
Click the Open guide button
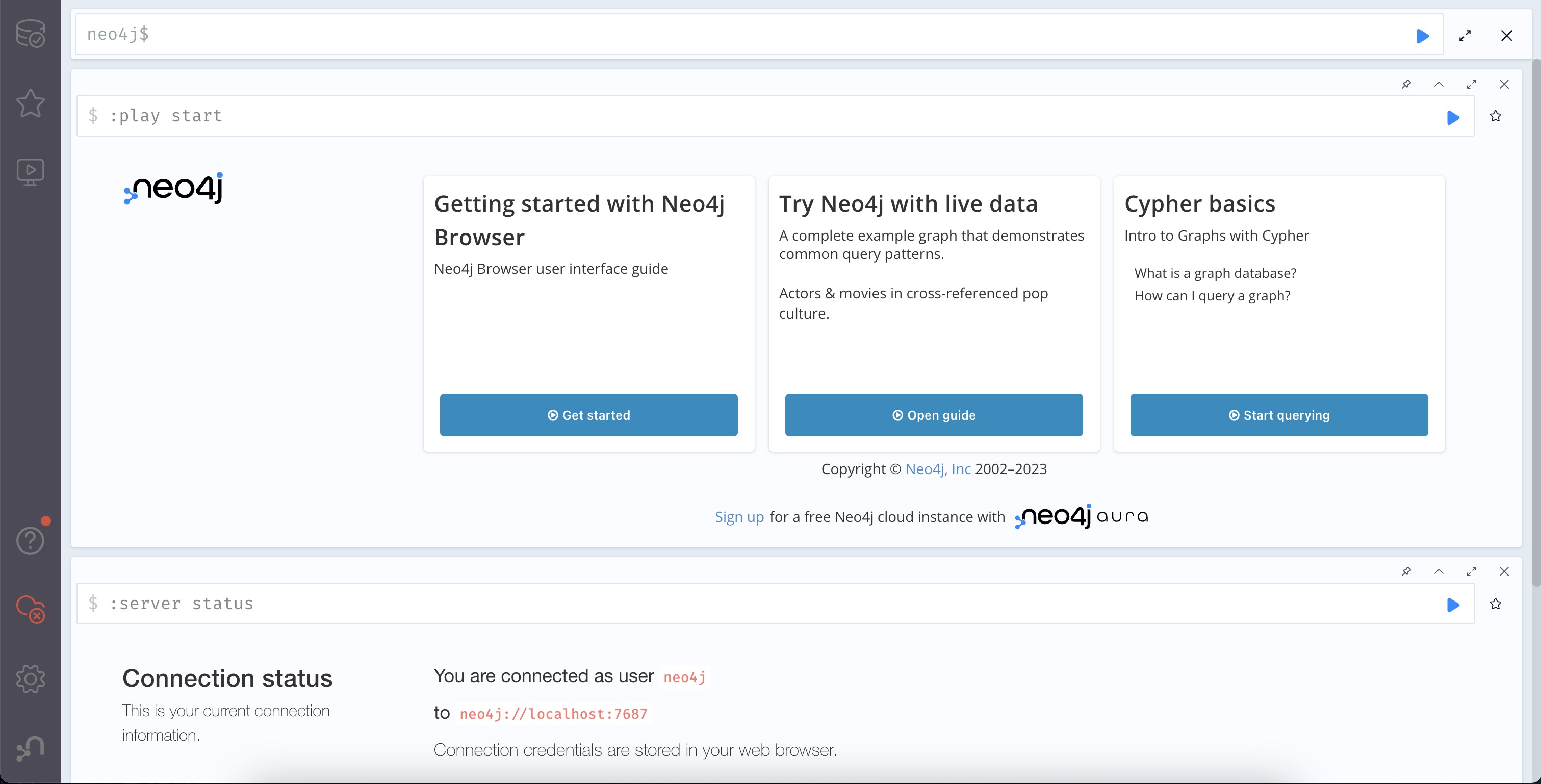934,415
